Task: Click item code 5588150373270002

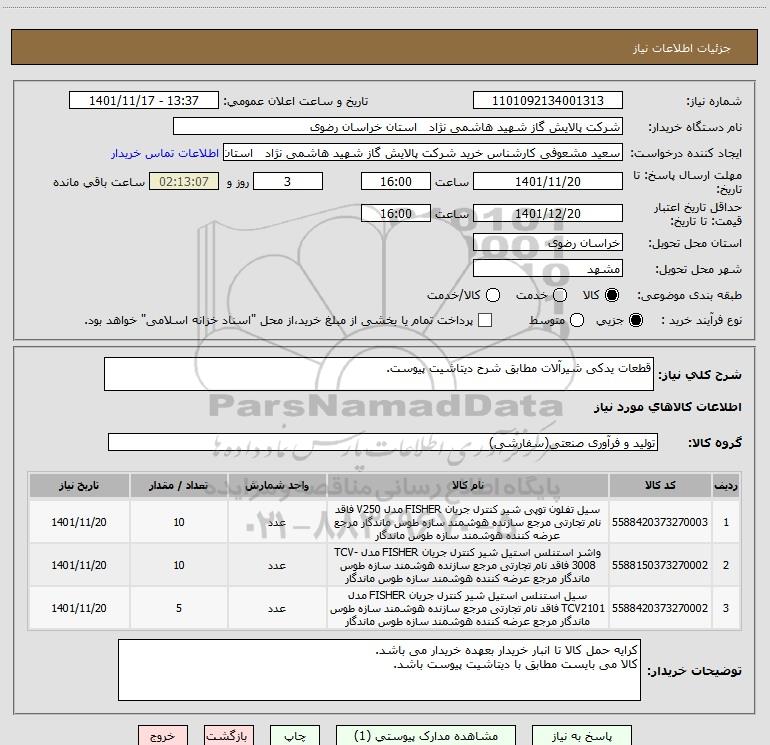Action: click(660, 565)
